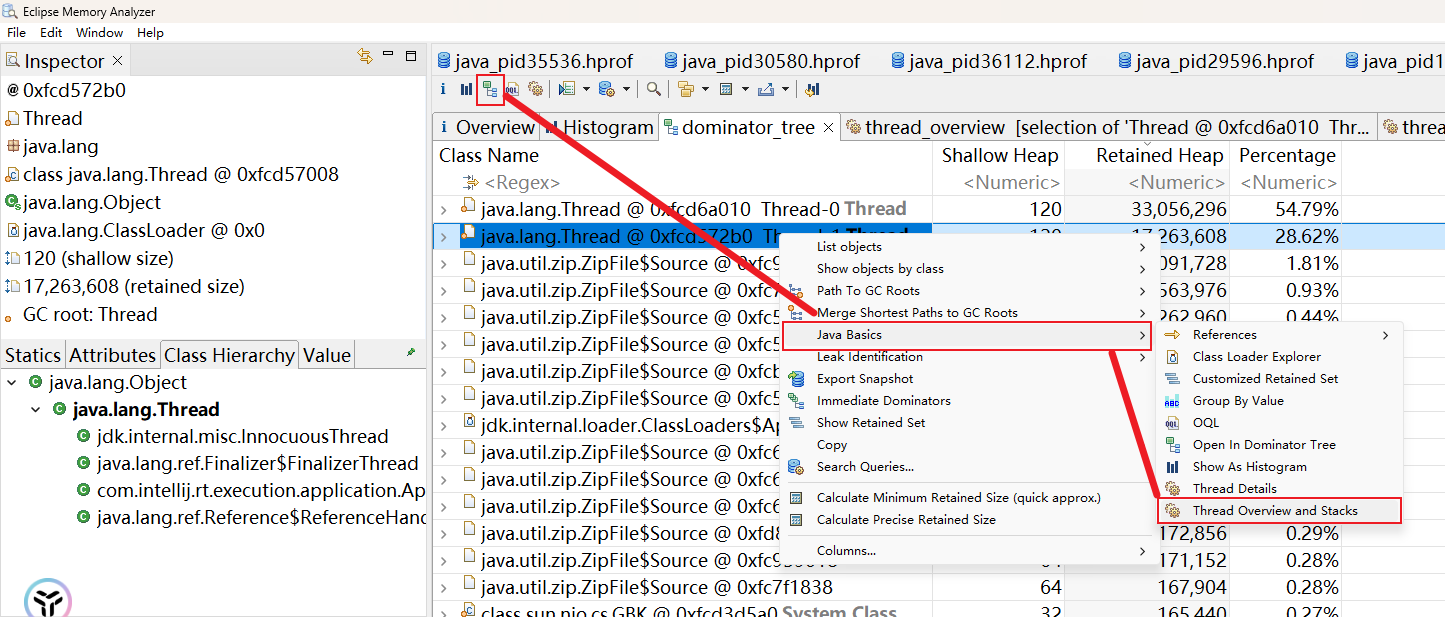The width and height of the screenshot is (1445, 617).
Task: Choose Export Snapshot menu entry
Action: 966,378
